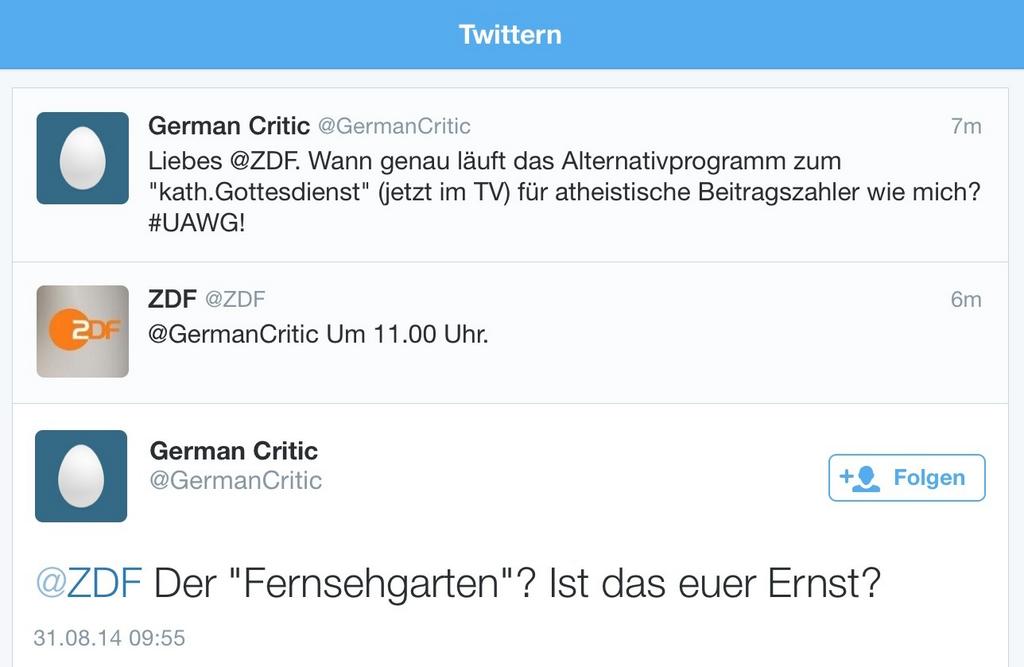Click the gray @ZDF handle beside the ZDF name

235,300
